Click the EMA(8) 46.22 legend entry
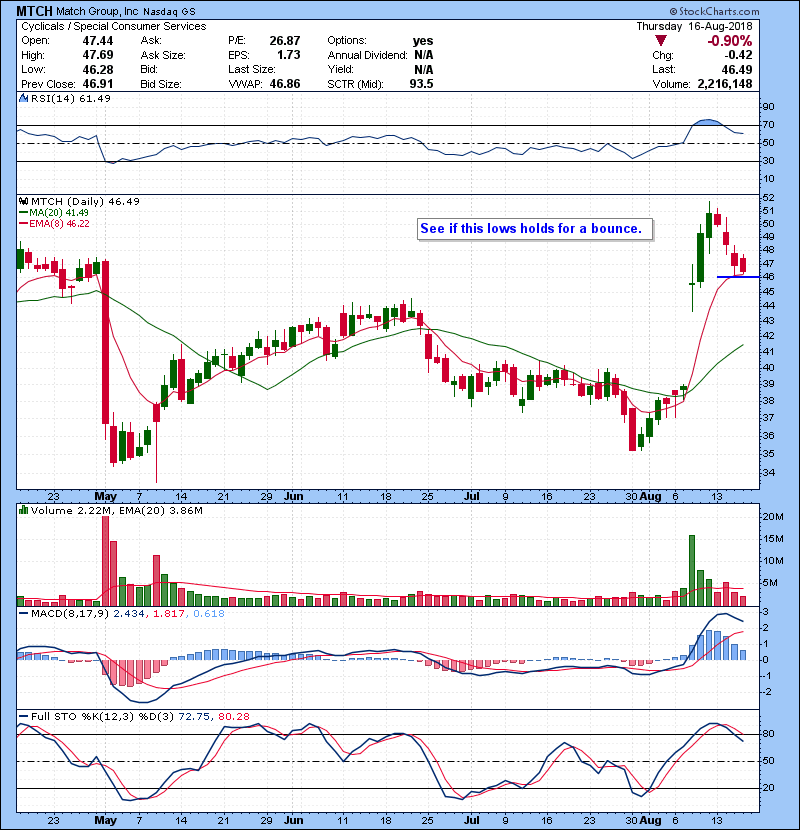 tap(59, 224)
